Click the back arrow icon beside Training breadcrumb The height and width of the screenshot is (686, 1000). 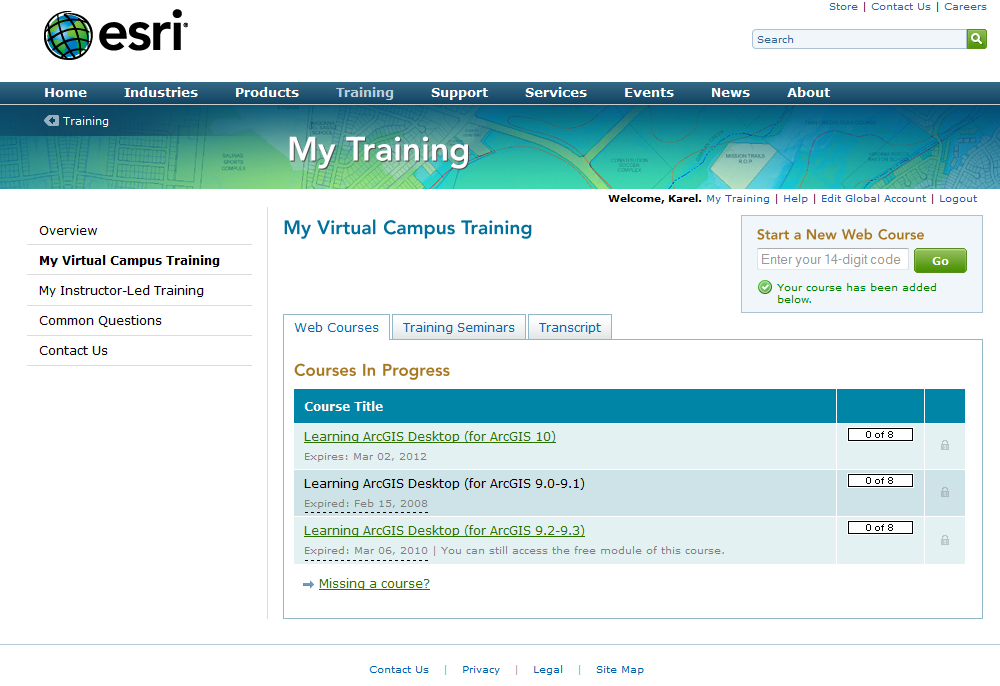[51, 120]
